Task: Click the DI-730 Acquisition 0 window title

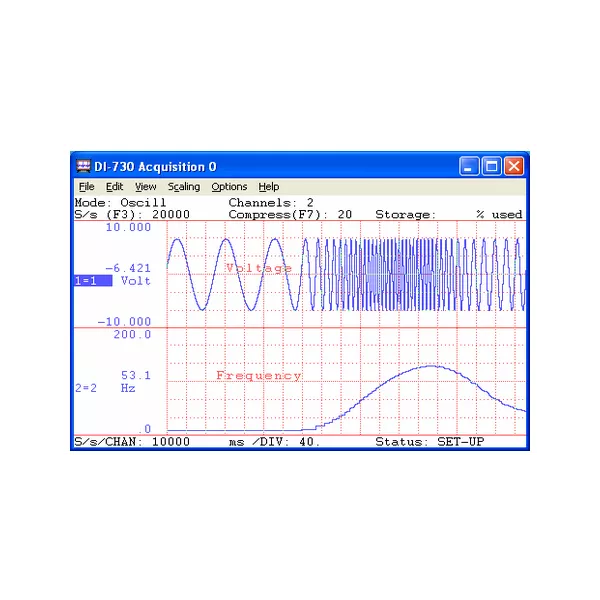Action: pos(155,167)
